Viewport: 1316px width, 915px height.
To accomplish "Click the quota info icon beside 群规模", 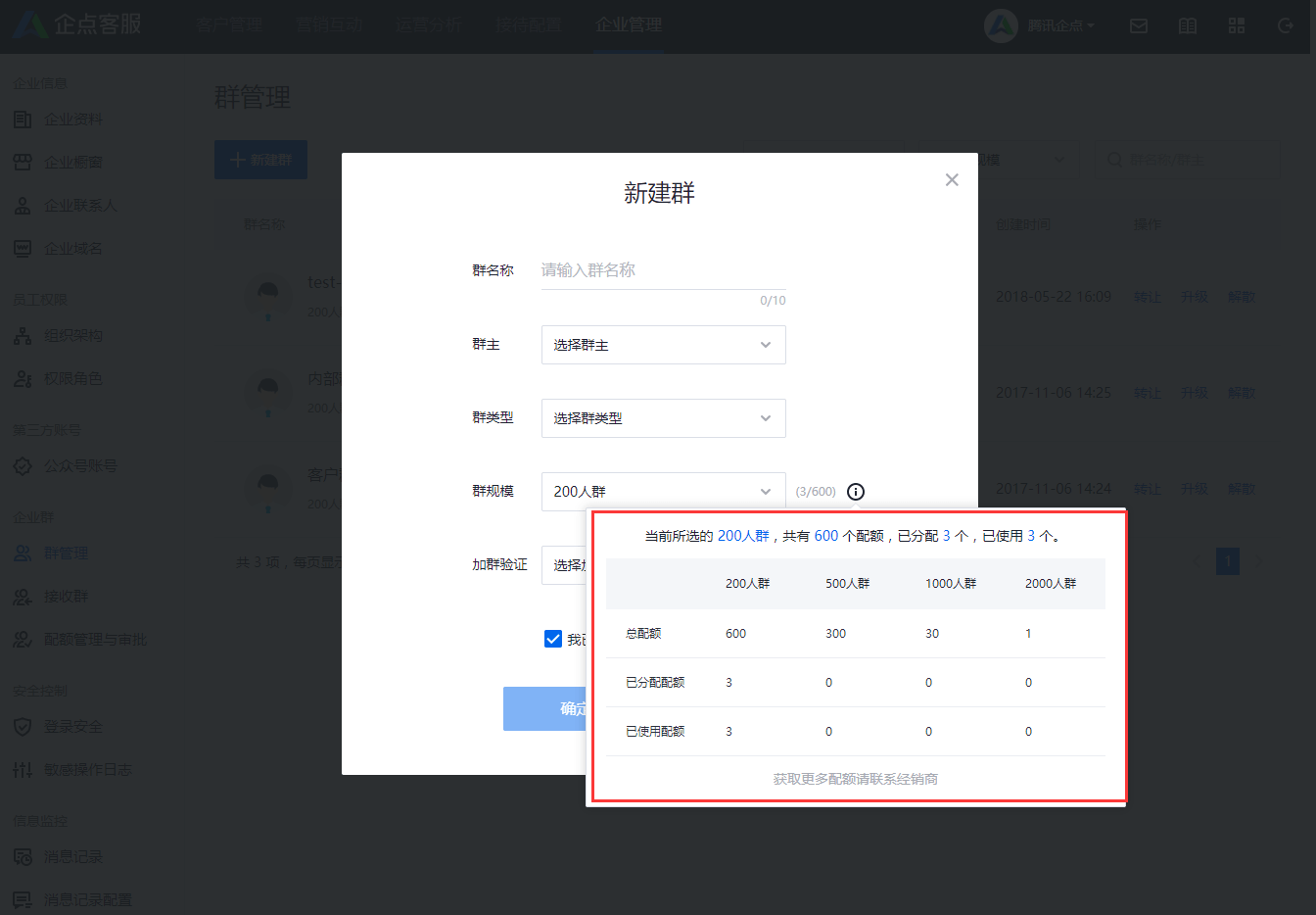I will pos(855,492).
